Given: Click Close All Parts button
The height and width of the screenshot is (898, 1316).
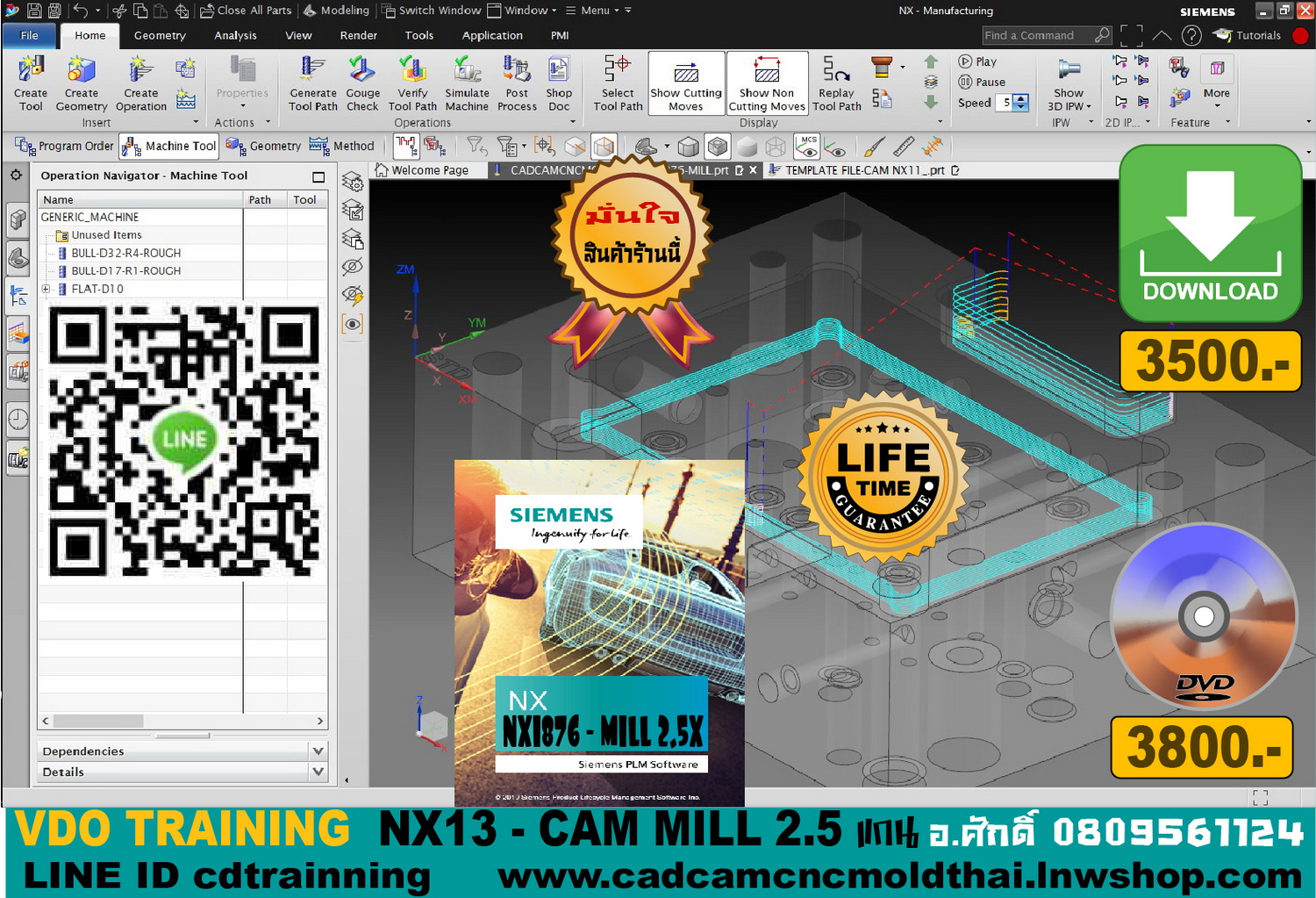Looking at the screenshot, I should [246, 11].
